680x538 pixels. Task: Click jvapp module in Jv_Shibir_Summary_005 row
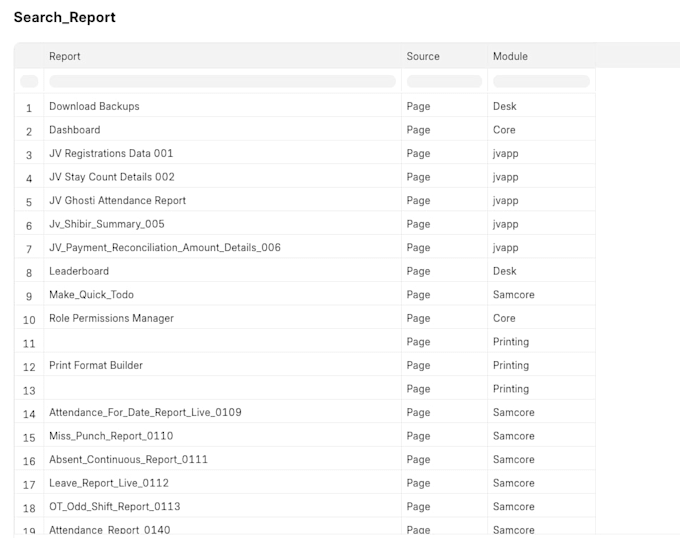pyautogui.click(x=505, y=224)
